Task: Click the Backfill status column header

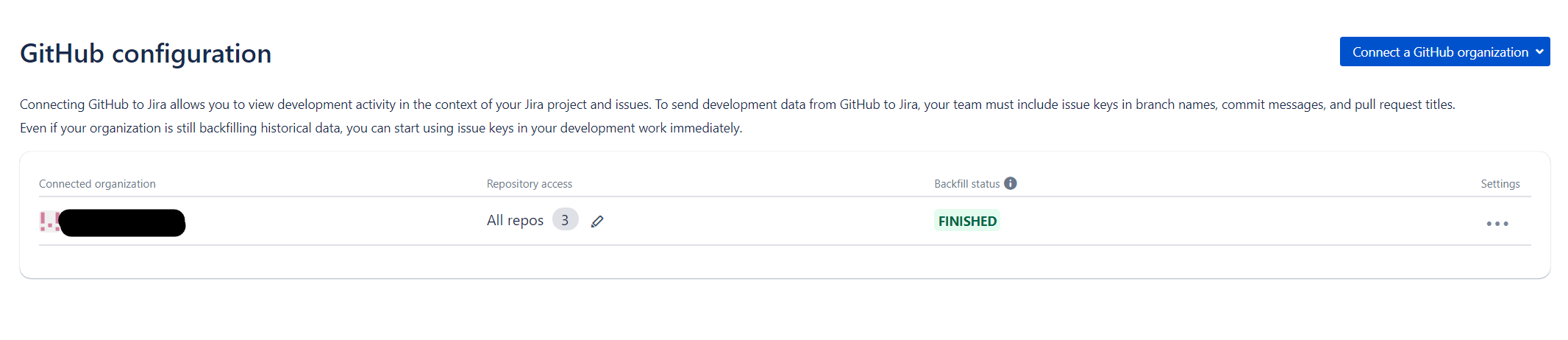Action: point(967,184)
